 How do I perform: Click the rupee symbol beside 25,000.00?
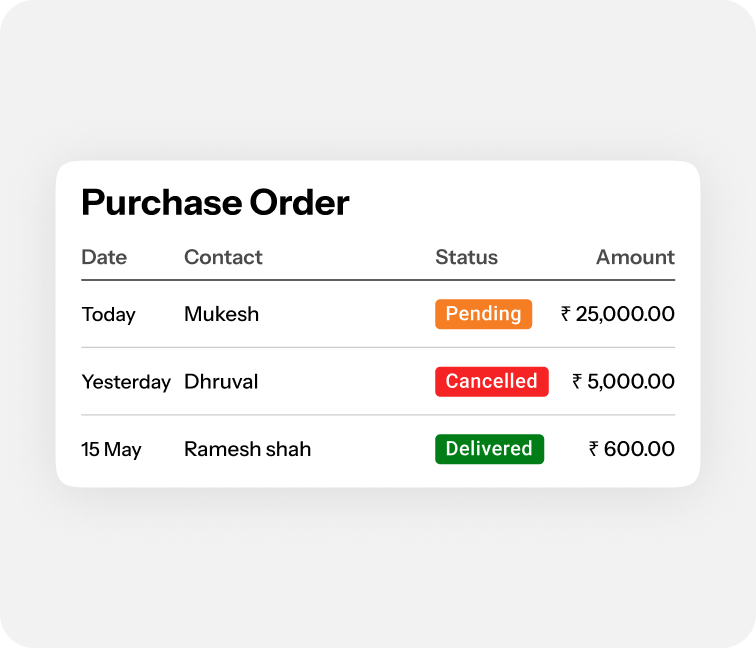566,314
